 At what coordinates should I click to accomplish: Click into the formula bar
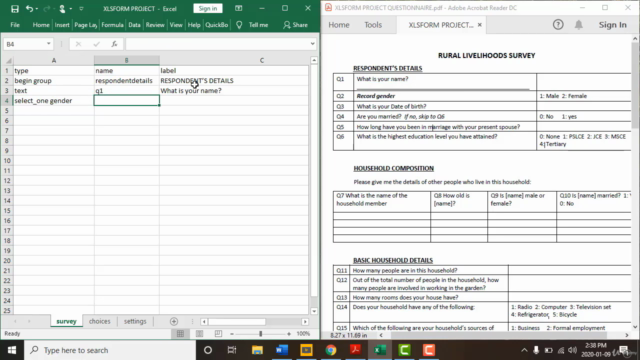(217, 44)
